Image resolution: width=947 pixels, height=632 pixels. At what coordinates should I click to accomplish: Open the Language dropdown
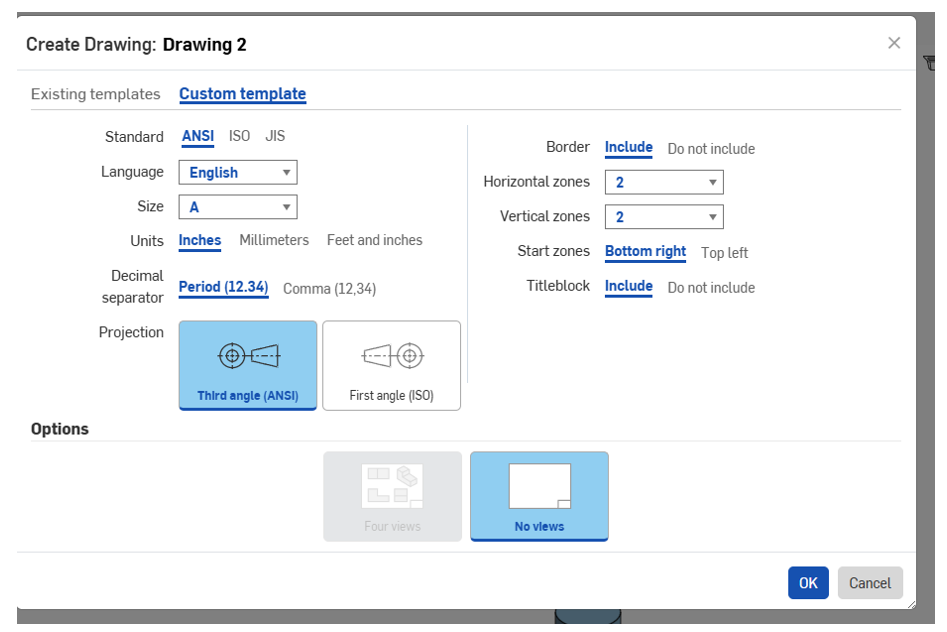(238, 172)
